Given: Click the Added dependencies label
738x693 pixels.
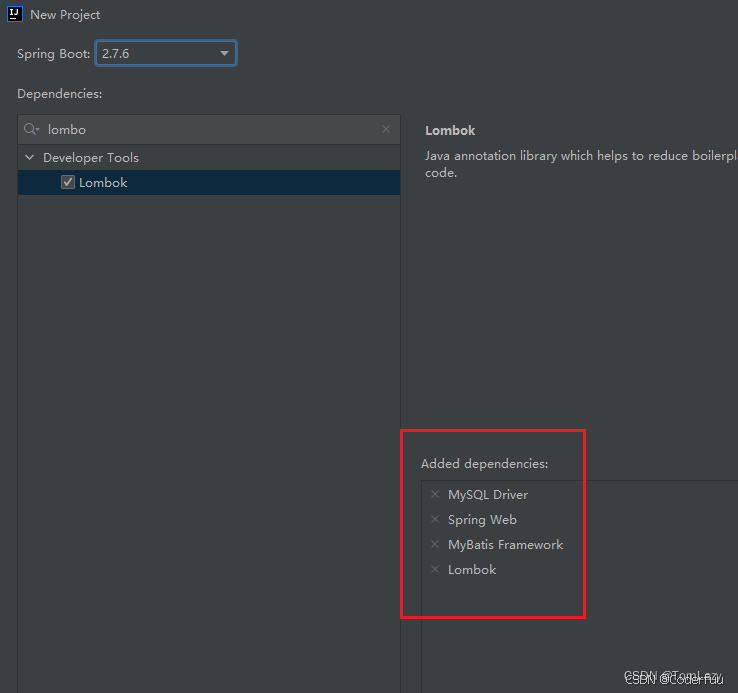Looking at the screenshot, I should click(x=484, y=464).
